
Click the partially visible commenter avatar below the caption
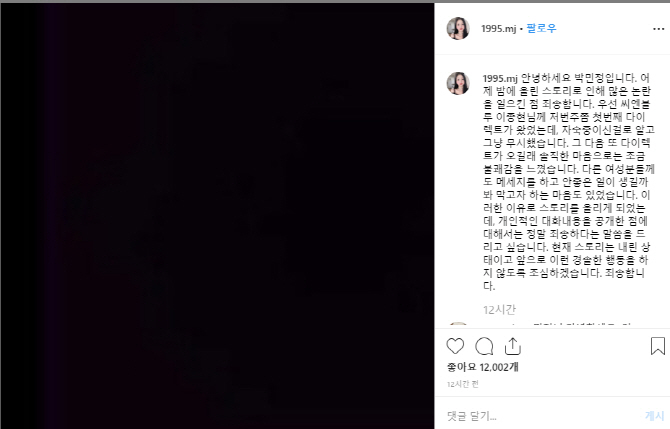[458, 323]
